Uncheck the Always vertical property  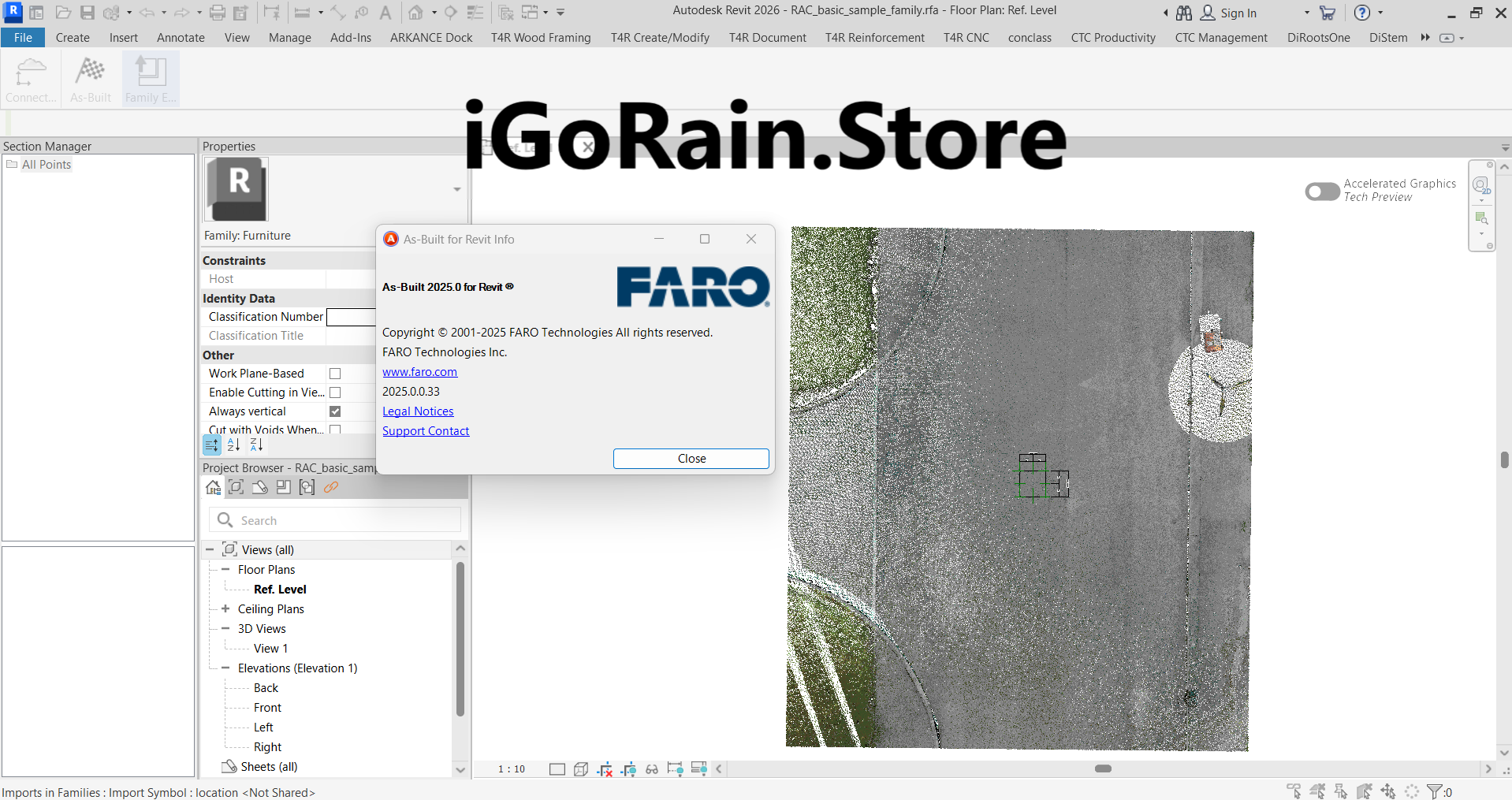coord(335,411)
